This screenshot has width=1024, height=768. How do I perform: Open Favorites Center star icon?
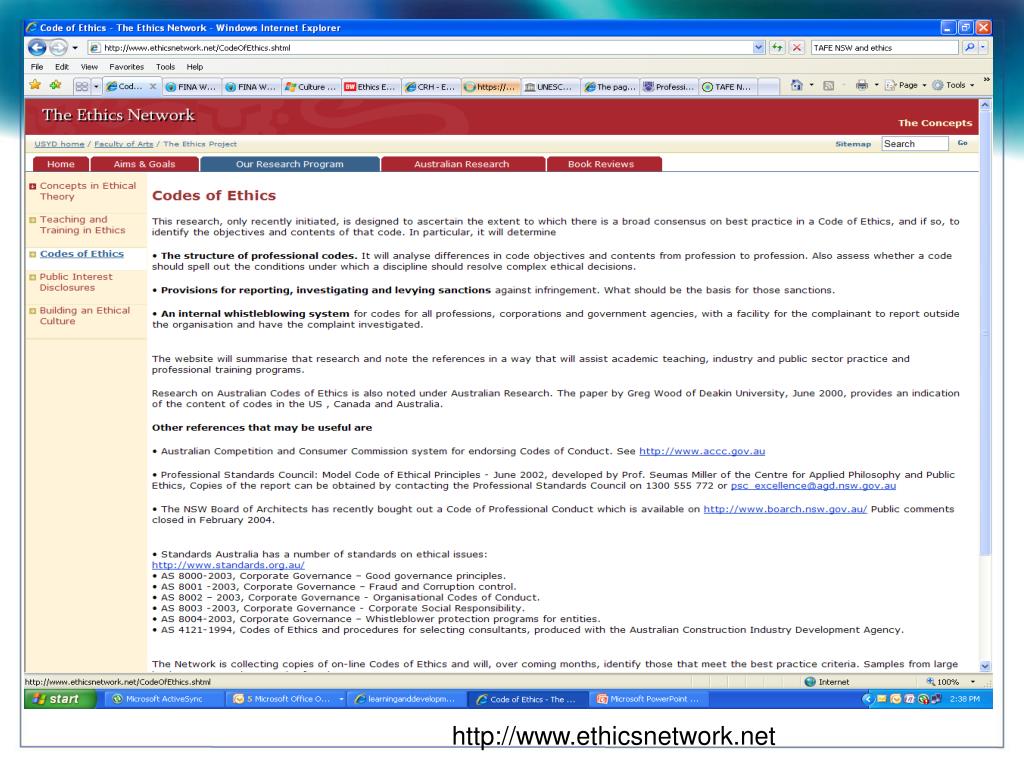pyautogui.click(x=35, y=86)
